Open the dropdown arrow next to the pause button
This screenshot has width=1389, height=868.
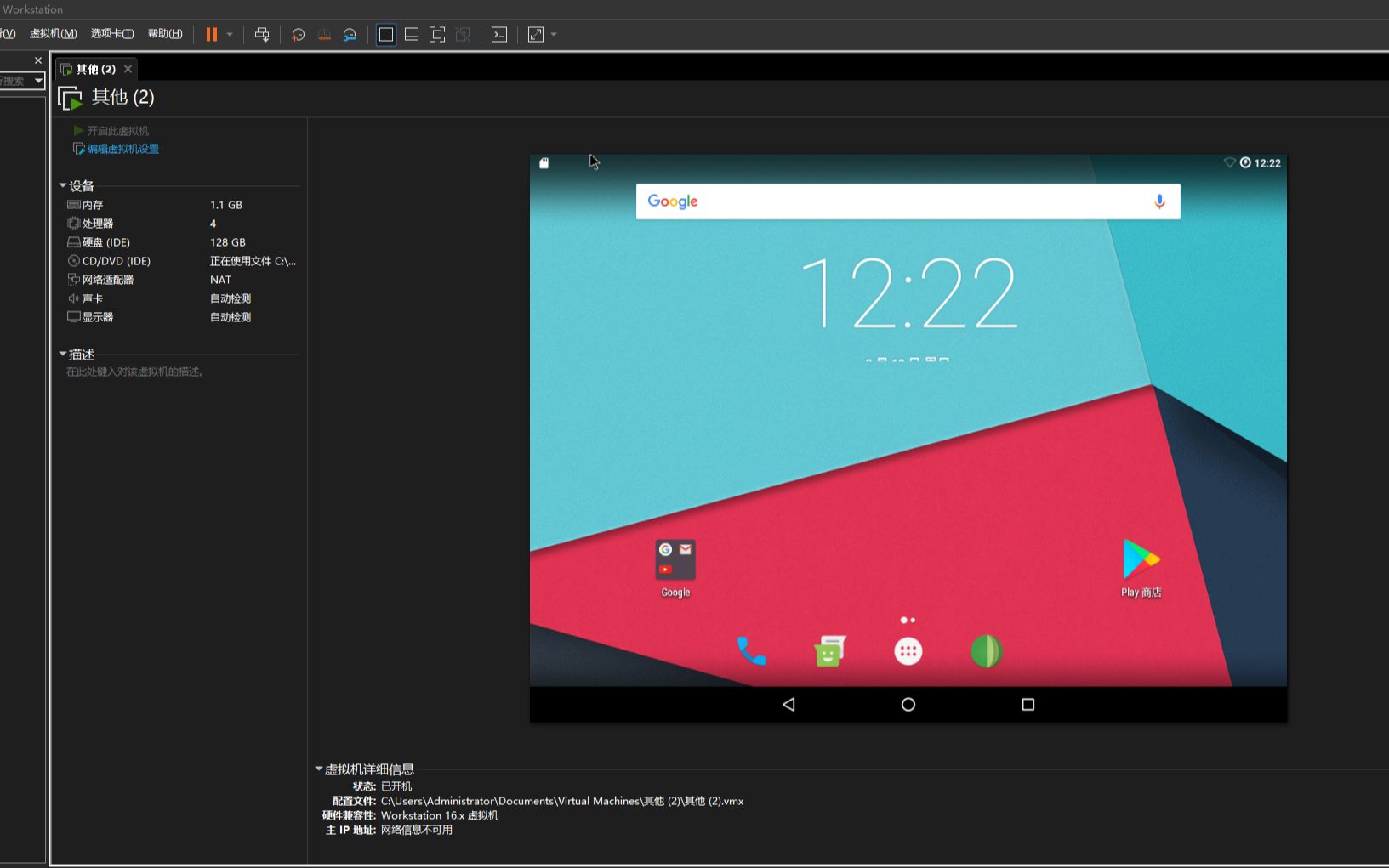coord(230,35)
